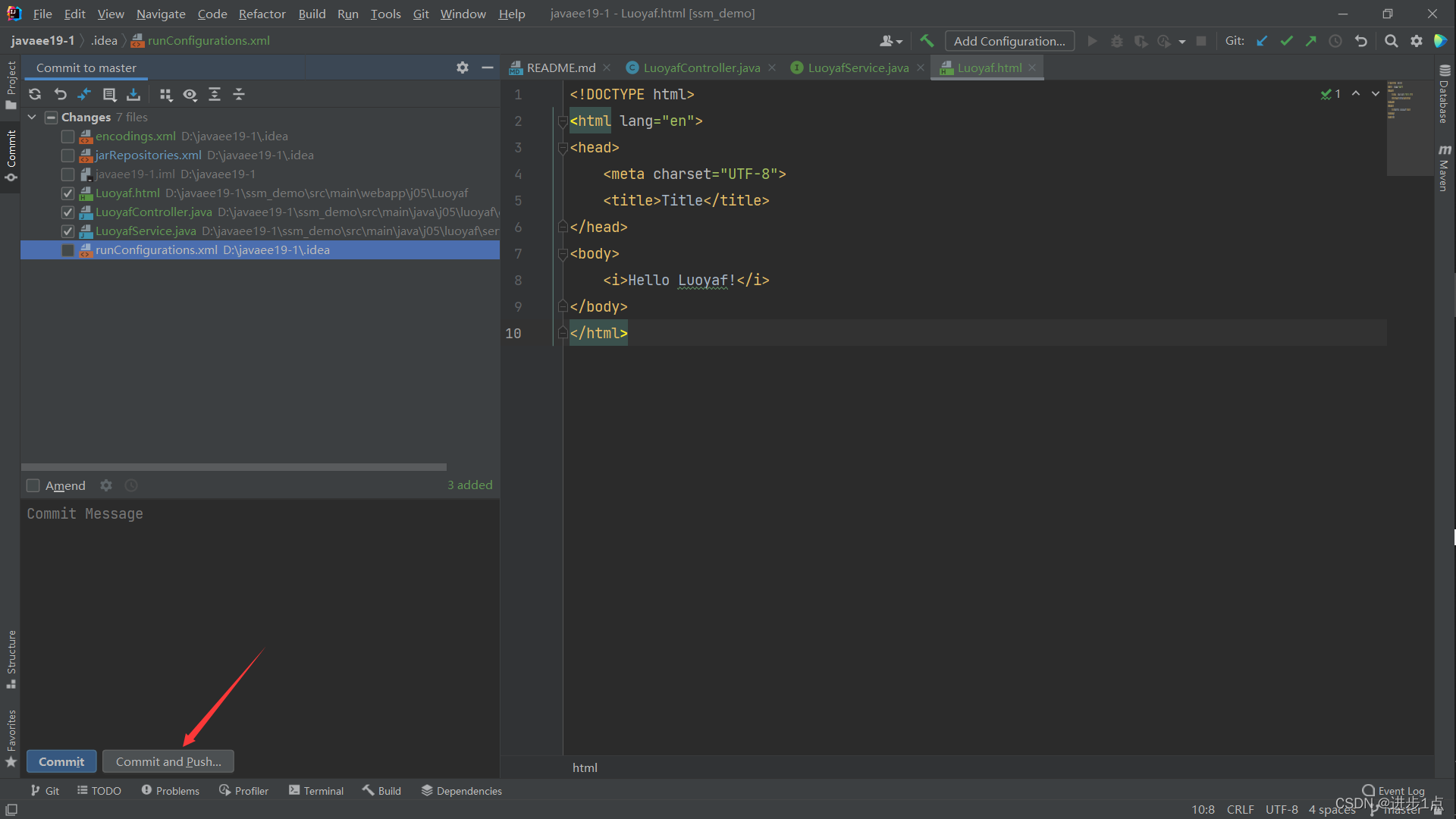Click the Rollback icon in Commit toolbar
Screen dimensions: 1456x819
[x=61, y=94]
